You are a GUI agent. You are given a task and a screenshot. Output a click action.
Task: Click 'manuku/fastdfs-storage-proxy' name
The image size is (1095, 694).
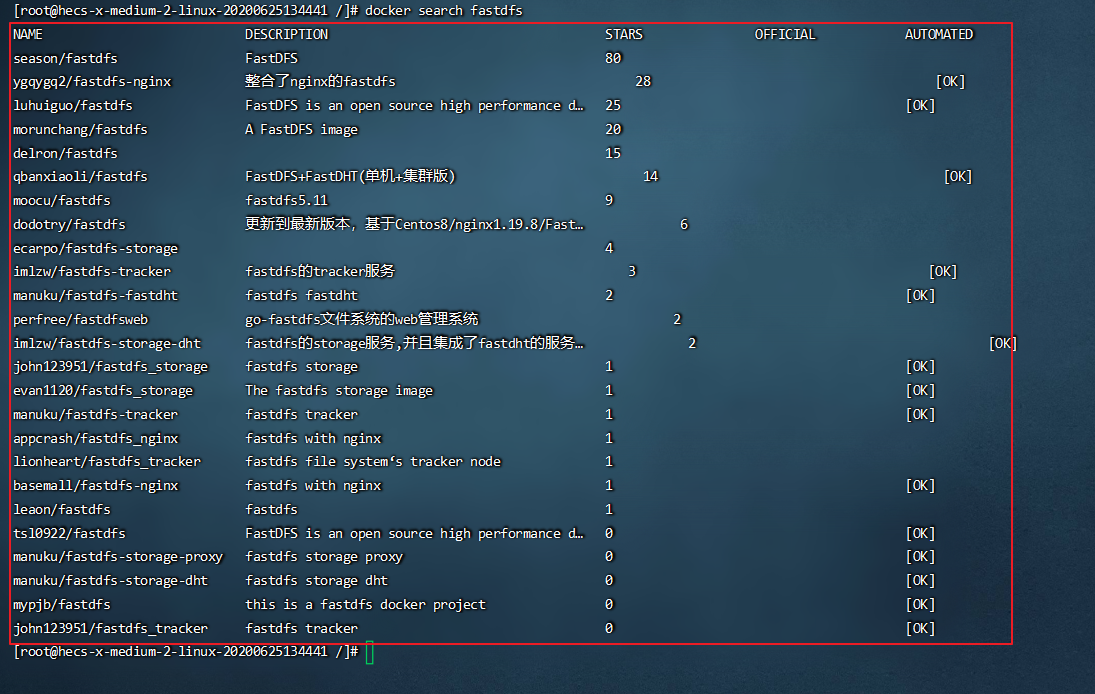118,556
